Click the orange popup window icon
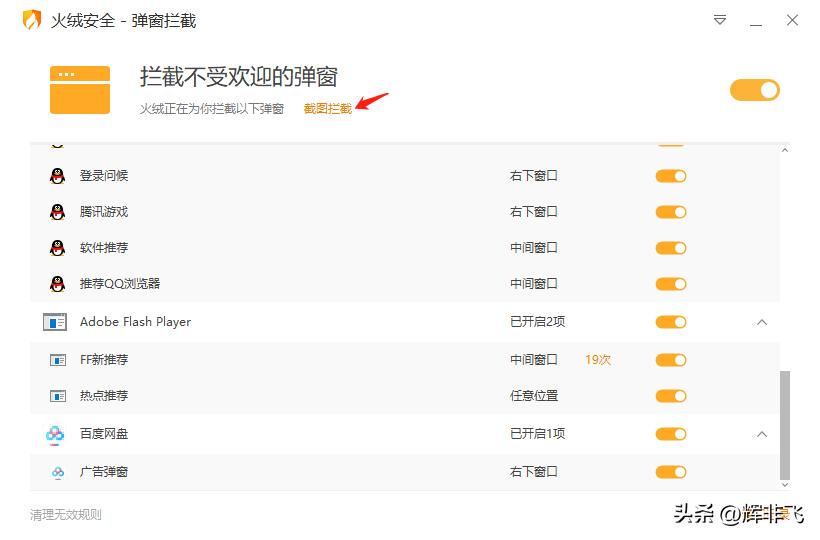Image resolution: width=820 pixels, height=540 pixels. (80, 90)
